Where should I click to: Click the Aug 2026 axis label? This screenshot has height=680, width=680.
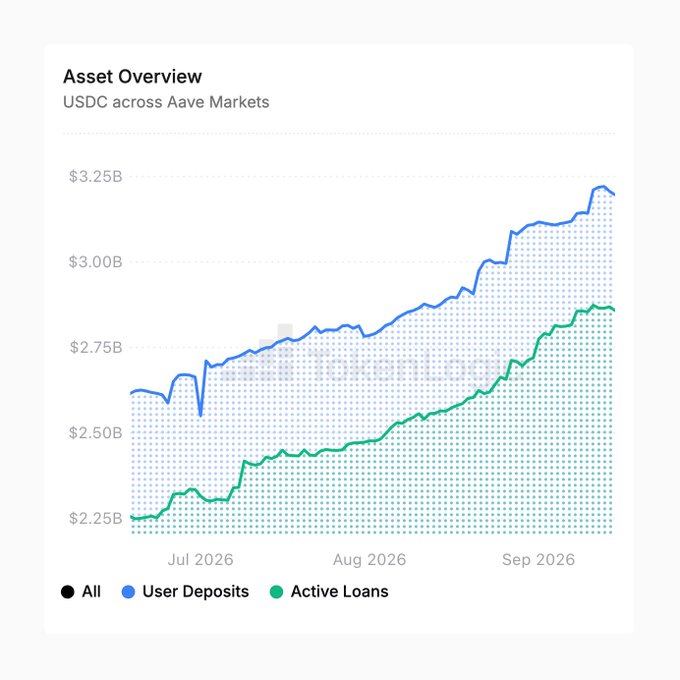click(369, 559)
